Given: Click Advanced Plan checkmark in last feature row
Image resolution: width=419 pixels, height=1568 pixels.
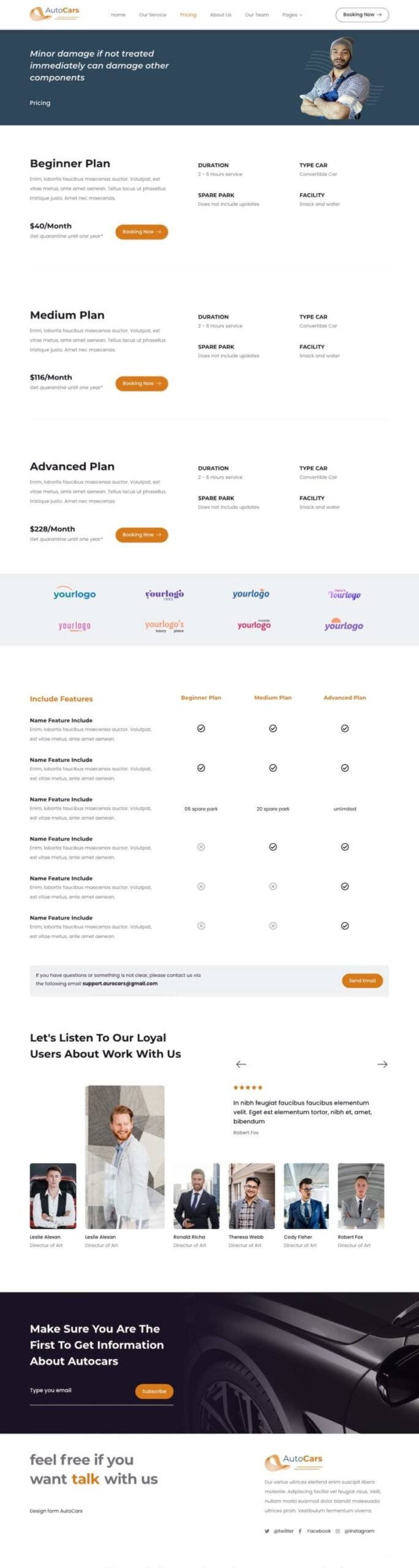Looking at the screenshot, I should 345,925.
